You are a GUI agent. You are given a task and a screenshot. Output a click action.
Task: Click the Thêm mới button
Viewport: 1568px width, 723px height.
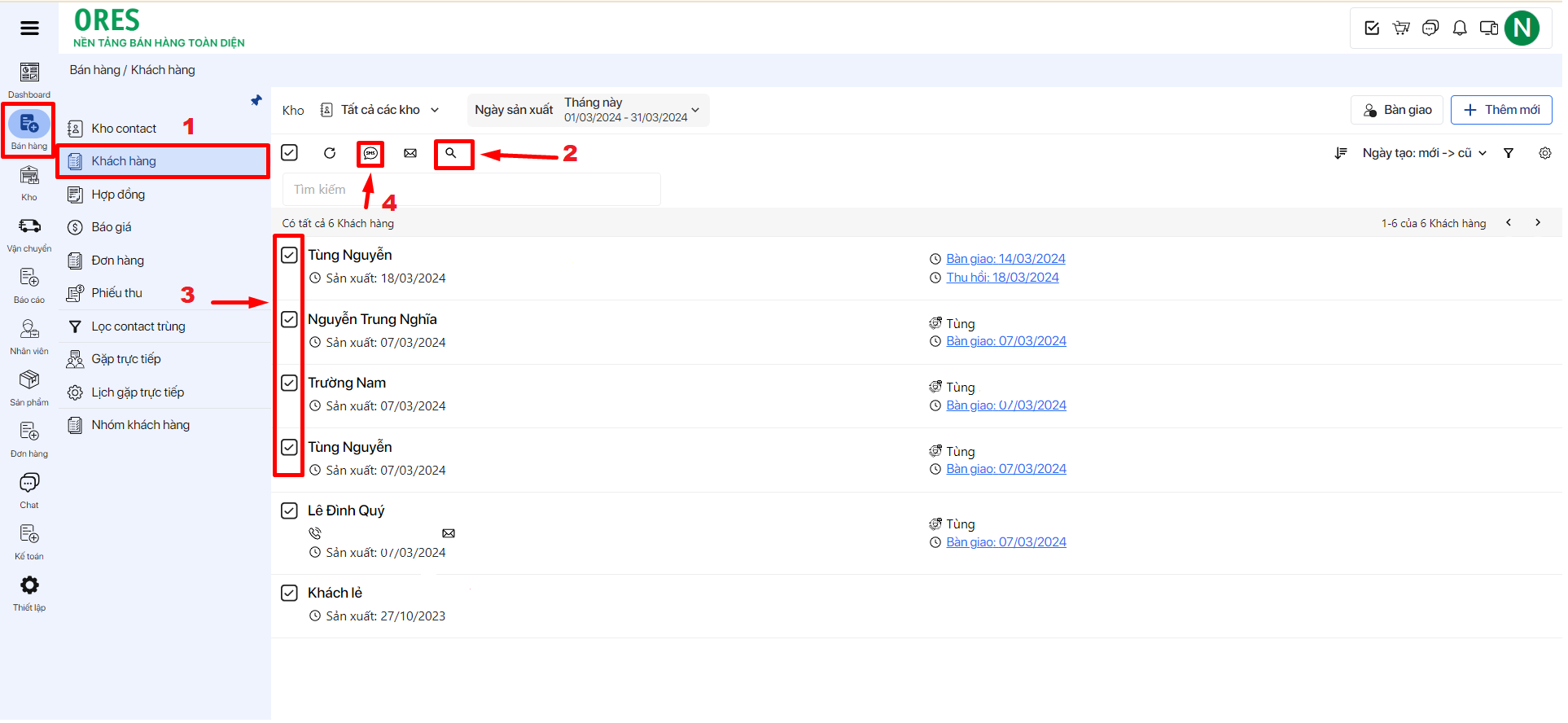(1500, 110)
